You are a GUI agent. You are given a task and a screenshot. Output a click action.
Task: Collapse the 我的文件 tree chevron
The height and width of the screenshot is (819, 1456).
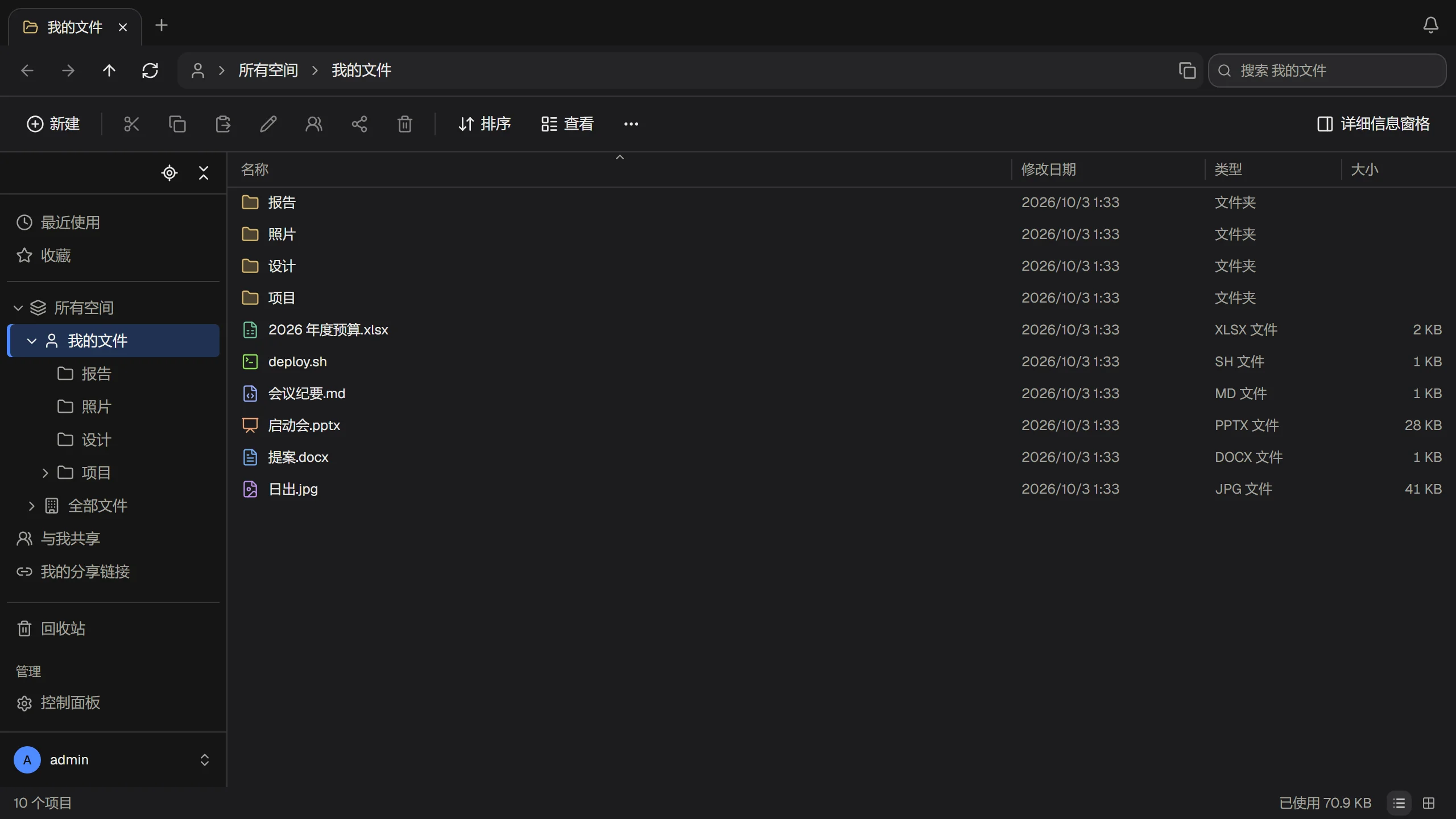[x=32, y=341]
